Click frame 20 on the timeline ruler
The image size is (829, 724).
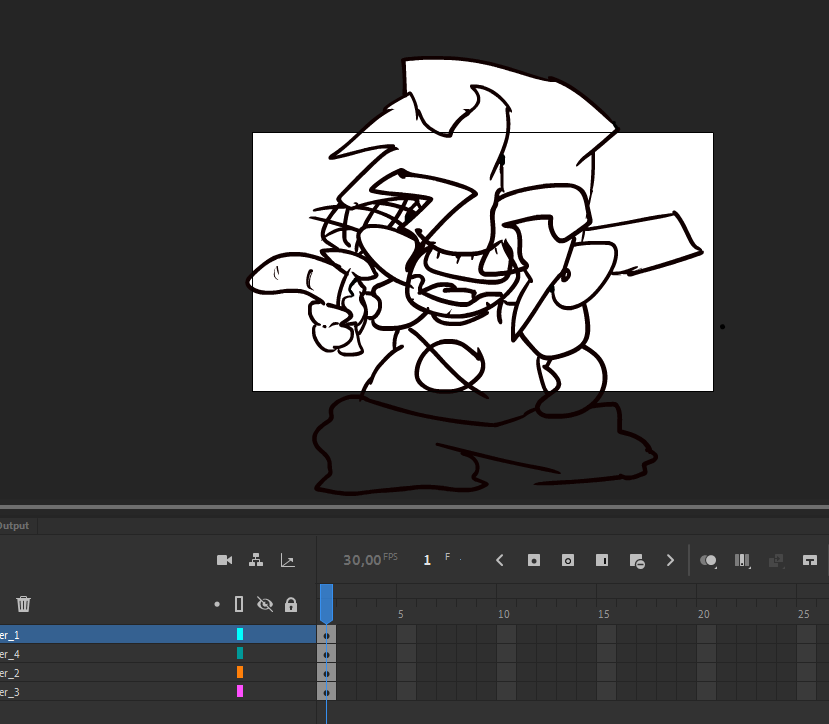point(703,614)
